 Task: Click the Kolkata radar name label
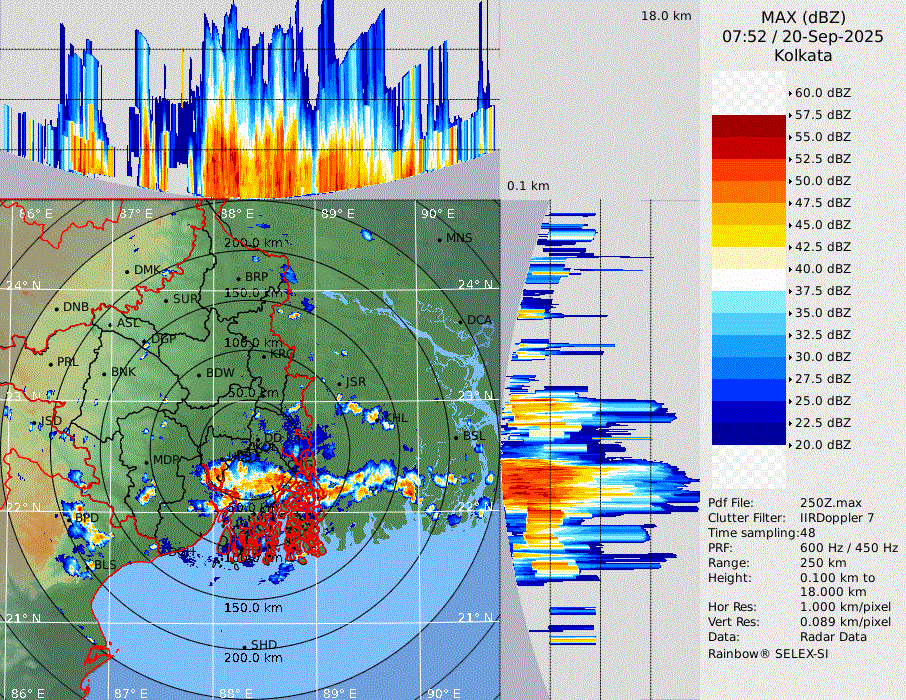(803, 56)
